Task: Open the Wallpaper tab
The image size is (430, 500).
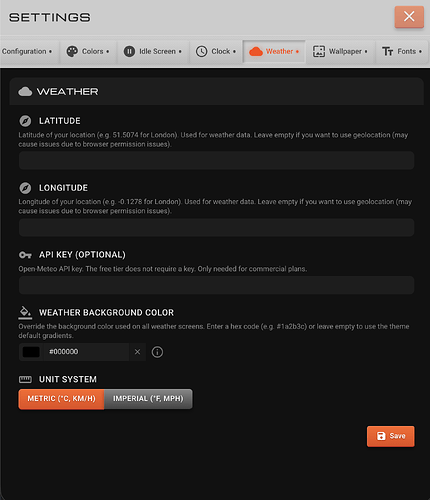Action: pos(340,51)
